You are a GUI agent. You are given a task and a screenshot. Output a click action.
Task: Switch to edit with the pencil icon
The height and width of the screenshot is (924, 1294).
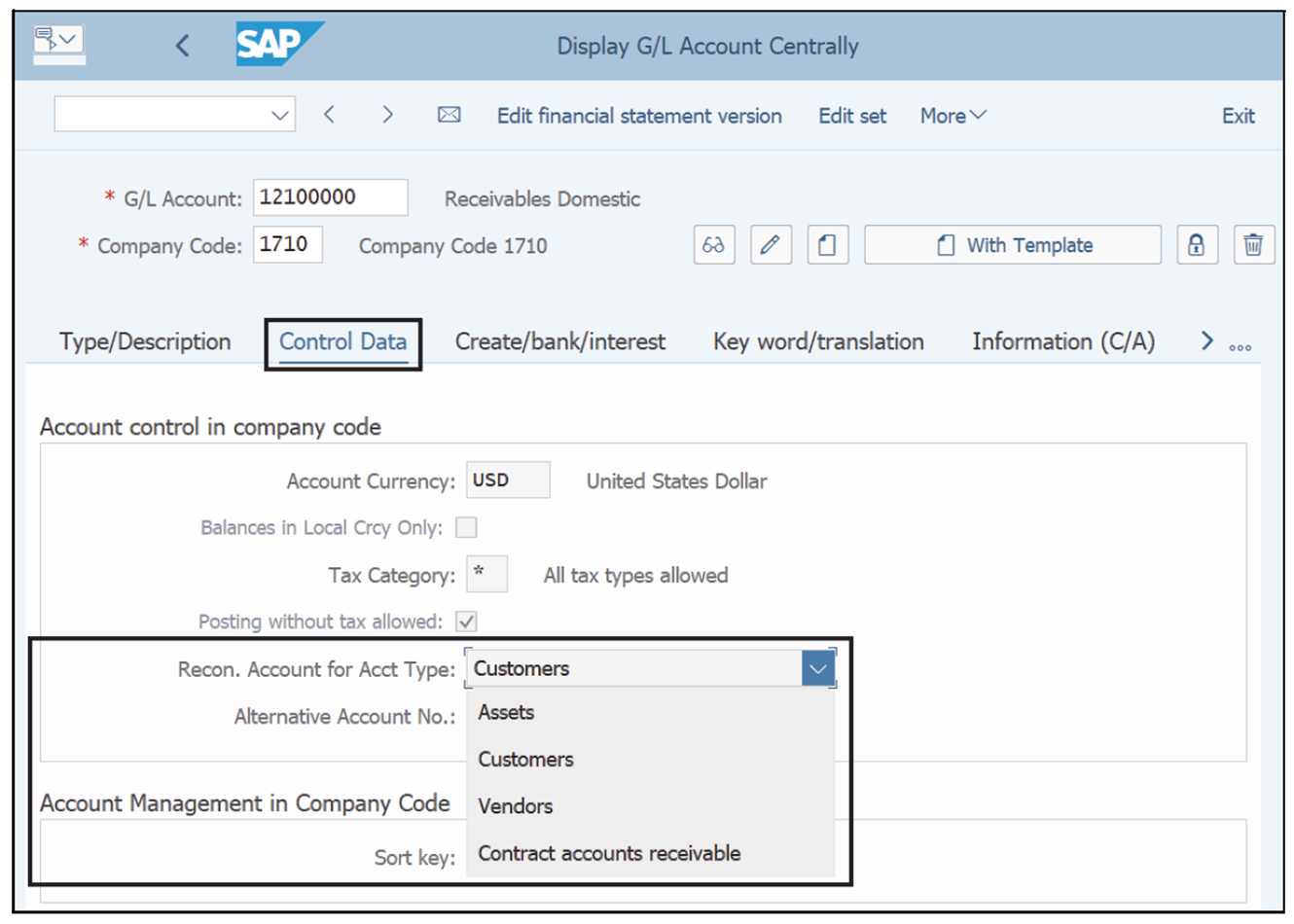(771, 244)
